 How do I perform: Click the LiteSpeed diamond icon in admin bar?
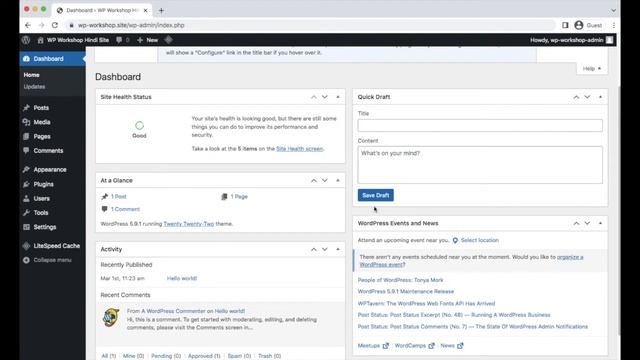pyautogui.click(x=168, y=40)
